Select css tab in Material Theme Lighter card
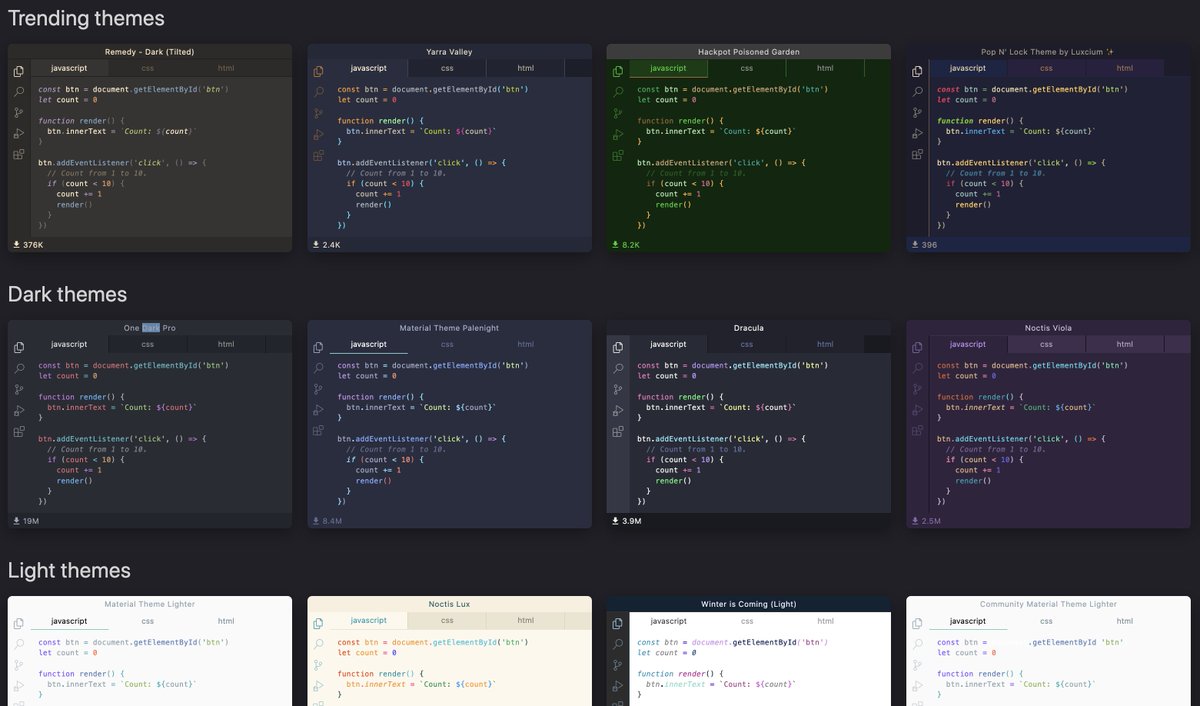Screen dimensions: 1200x706 [x=148, y=620]
